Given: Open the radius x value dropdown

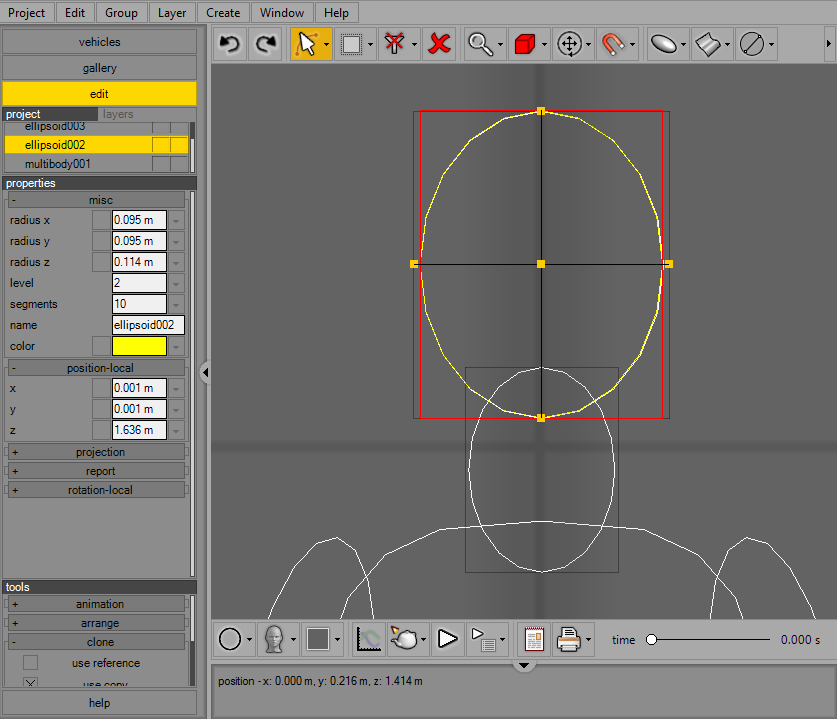Looking at the screenshot, I should click(176, 220).
